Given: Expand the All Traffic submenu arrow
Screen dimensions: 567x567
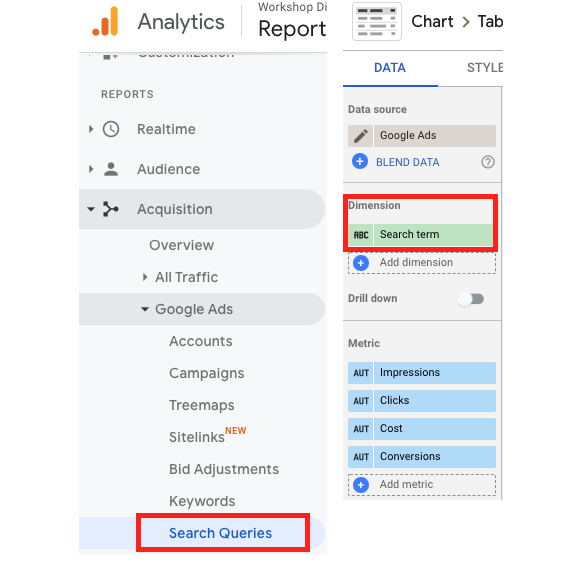Looking at the screenshot, I should coord(145,277).
